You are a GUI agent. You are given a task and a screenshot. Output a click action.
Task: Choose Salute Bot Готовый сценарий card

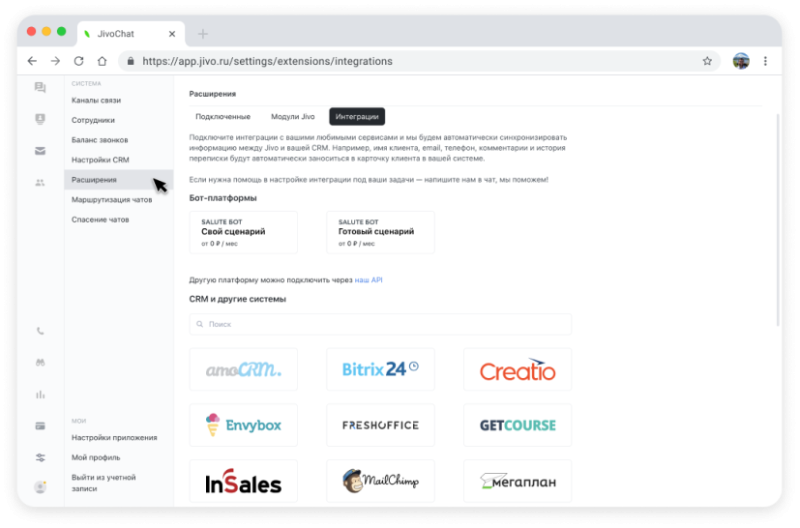(381, 233)
